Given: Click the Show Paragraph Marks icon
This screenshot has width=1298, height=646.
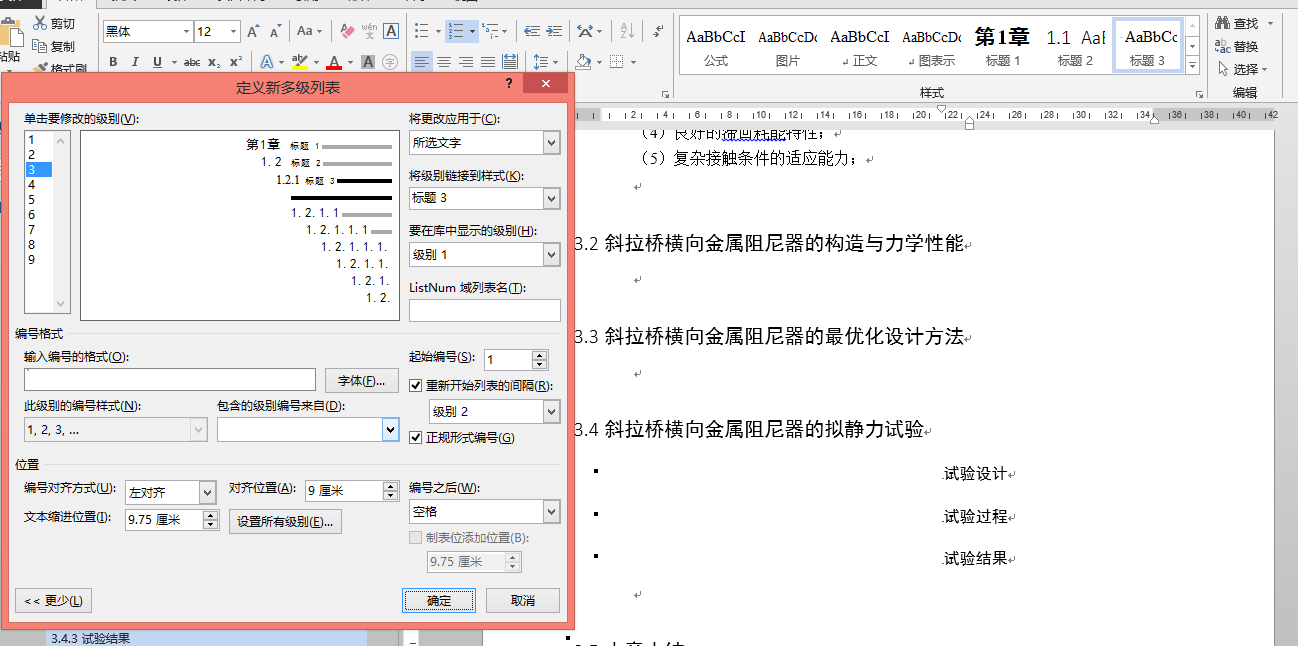Looking at the screenshot, I should point(658,32).
